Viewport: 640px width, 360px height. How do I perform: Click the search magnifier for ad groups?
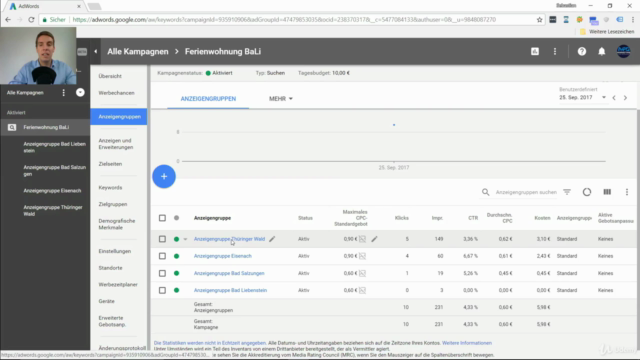[x=485, y=192]
